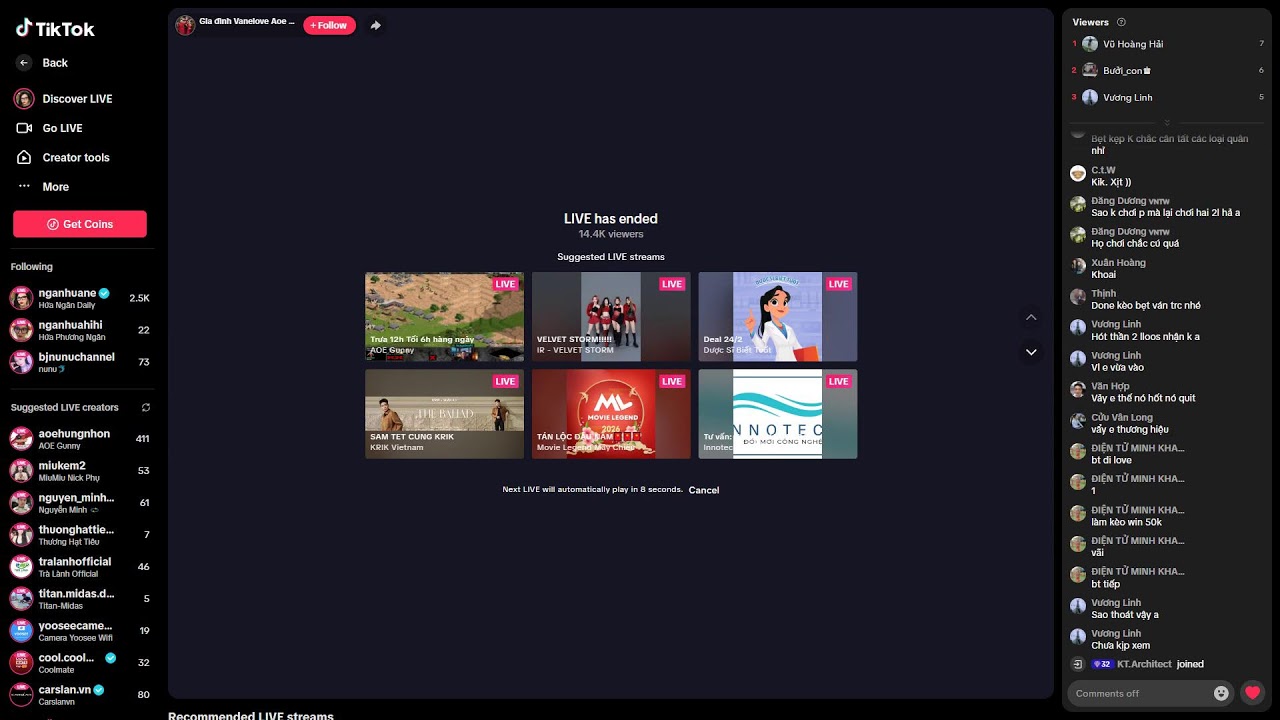Image resolution: width=1280 pixels, height=720 pixels.
Task: Click the level 32 badge next to KT.Architect
Action: [x=1102, y=664]
